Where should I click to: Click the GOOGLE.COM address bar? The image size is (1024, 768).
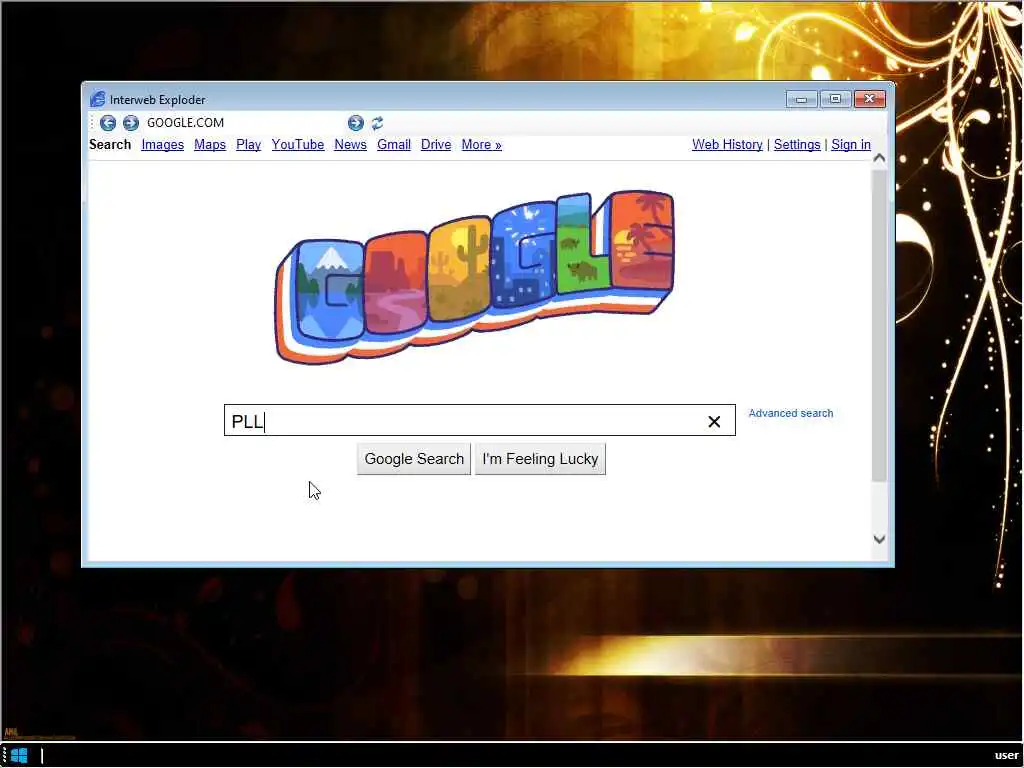point(242,123)
